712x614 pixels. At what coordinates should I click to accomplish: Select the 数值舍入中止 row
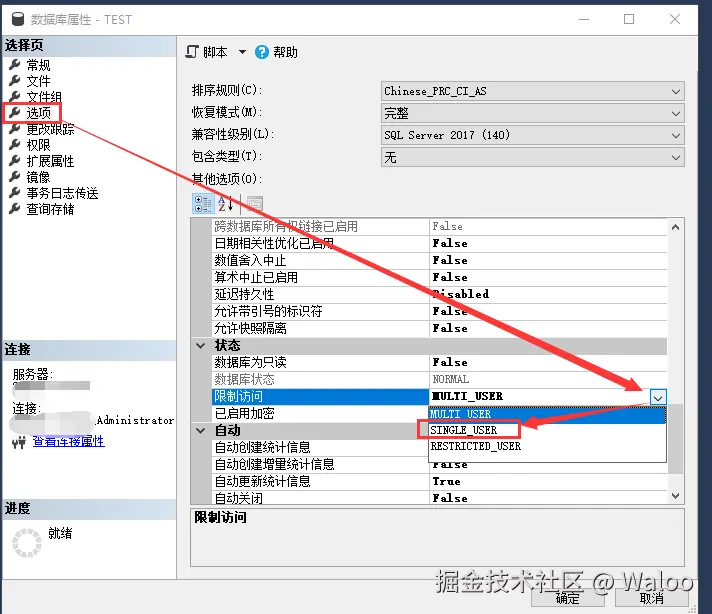click(440, 260)
